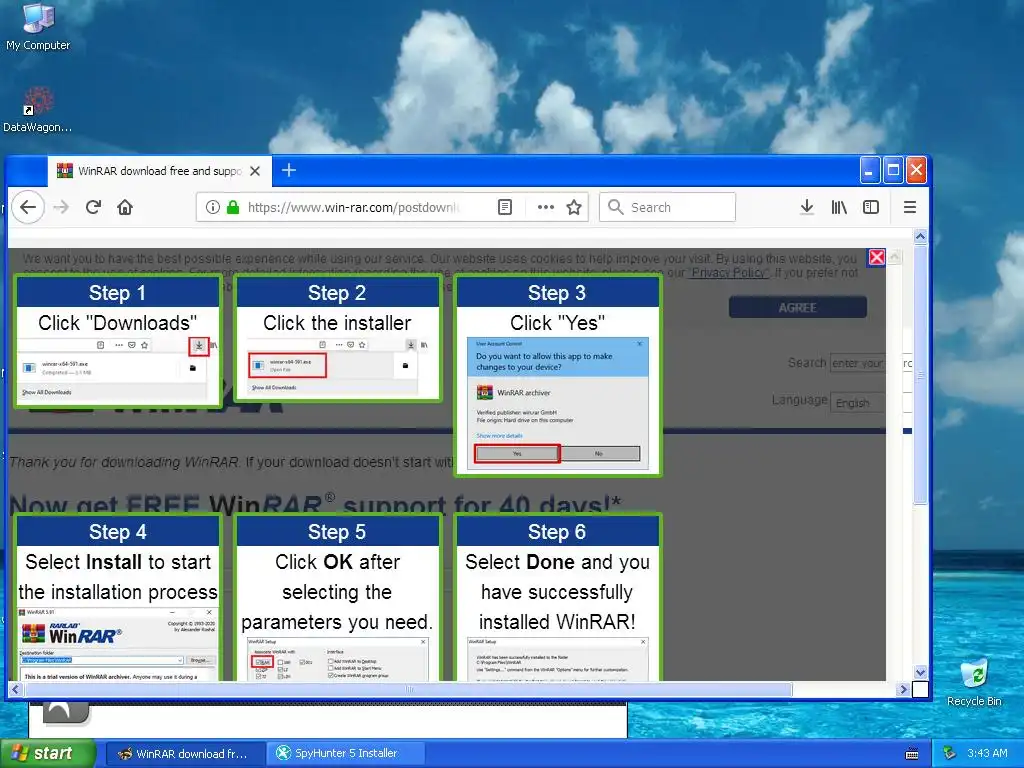Click horizontal scrollbar right arrow
Viewport: 1024px width, 768px height.
(904, 689)
